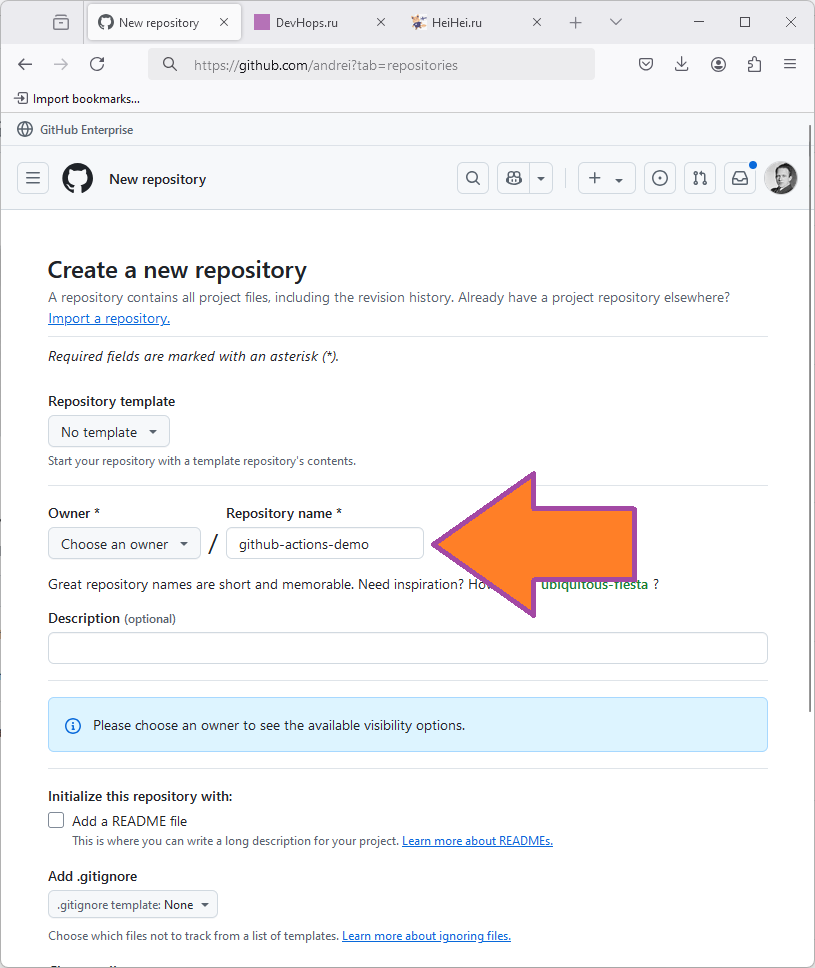This screenshot has height=968, width=815.
Task: Open the Firefox hamburger application menu
Action: tap(790, 64)
